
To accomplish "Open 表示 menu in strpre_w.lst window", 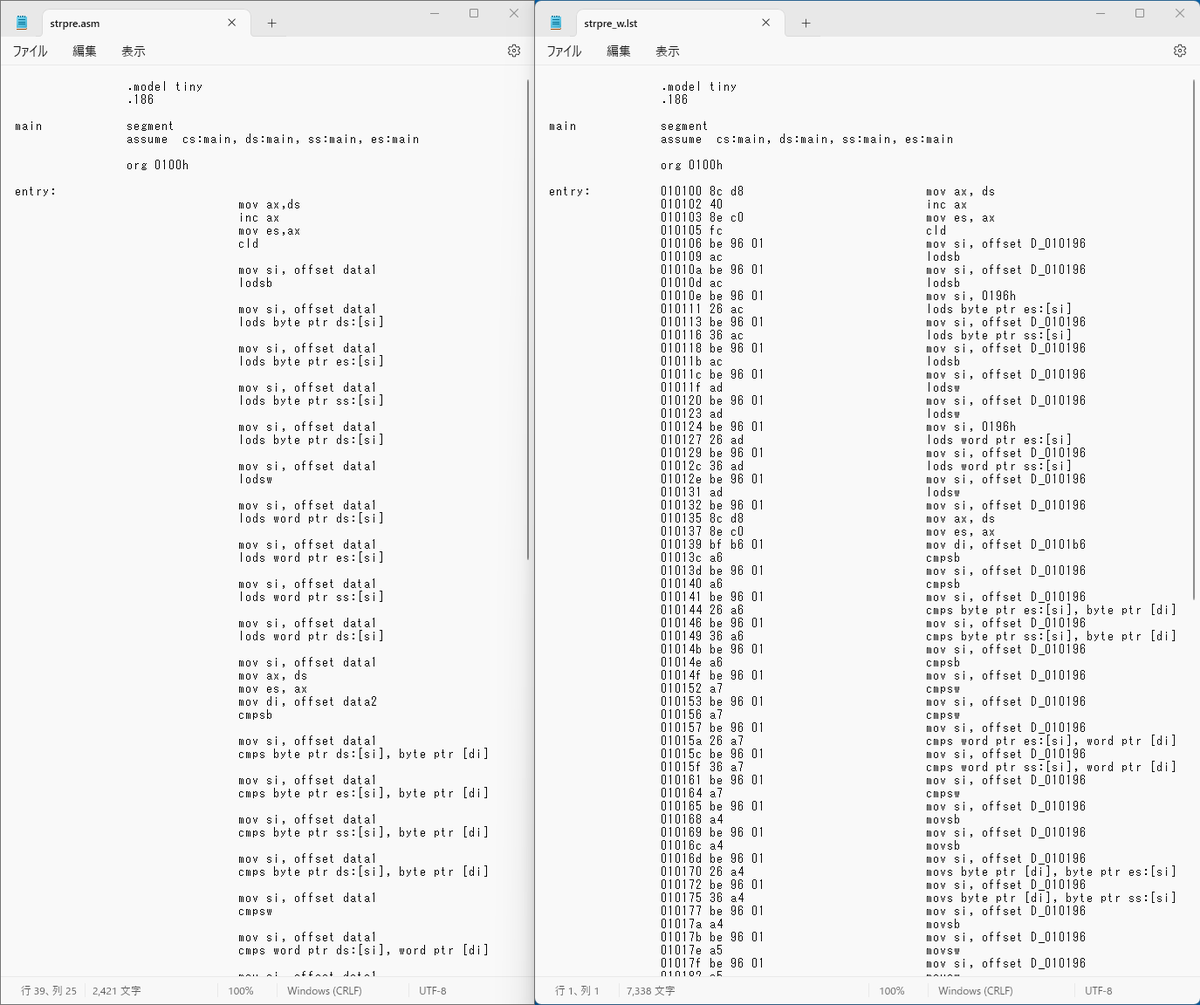I will 667,51.
